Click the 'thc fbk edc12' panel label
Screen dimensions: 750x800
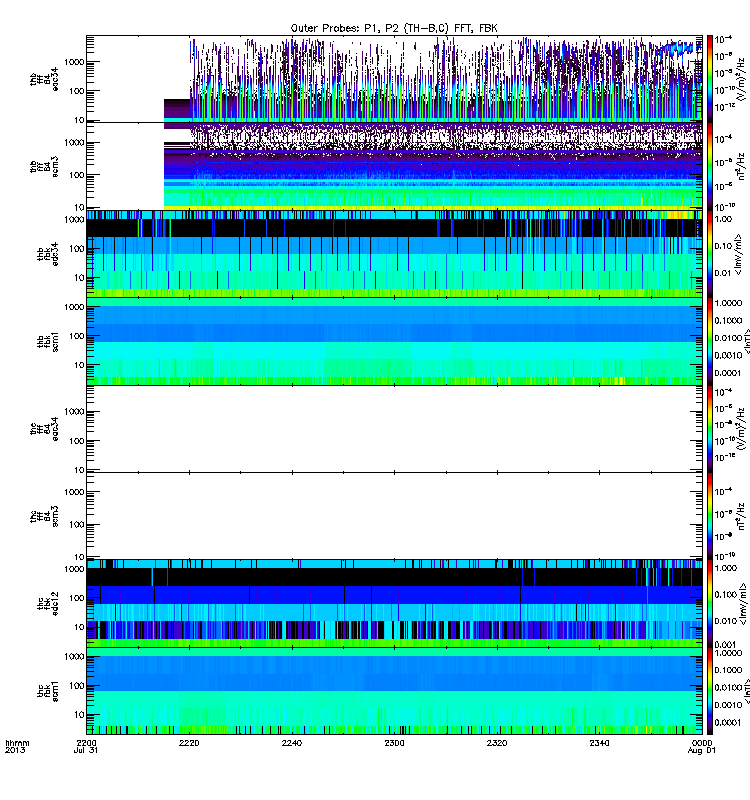pyautogui.click(x=48, y=604)
